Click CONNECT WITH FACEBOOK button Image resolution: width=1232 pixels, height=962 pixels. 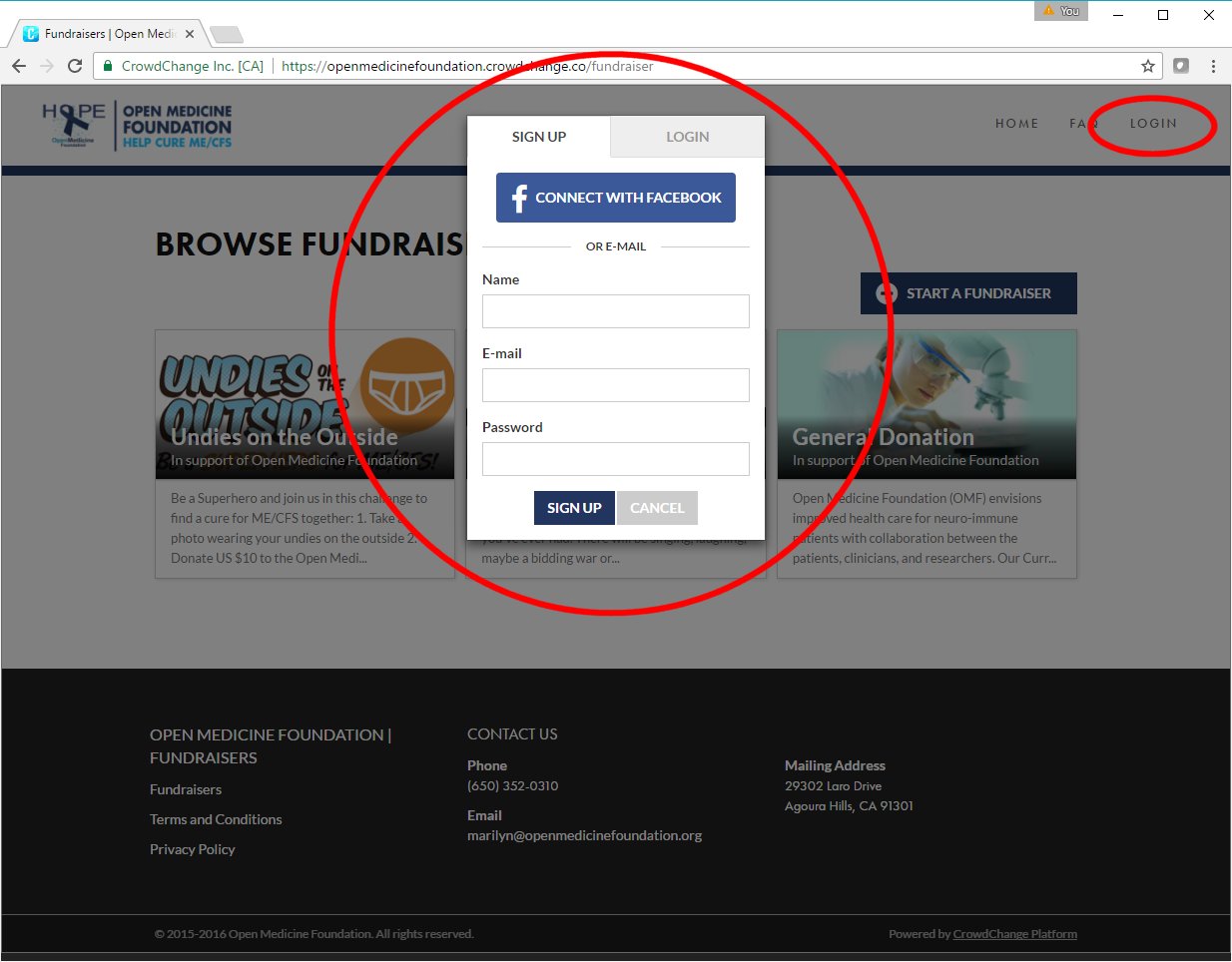(x=616, y=198)
